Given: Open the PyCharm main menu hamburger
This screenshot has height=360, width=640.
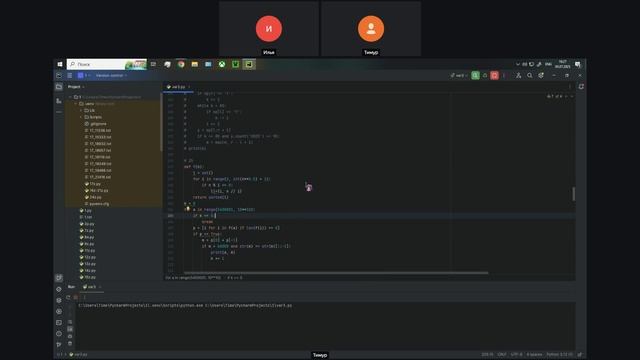Looking at the screenshot, I should [x=70, y=76].
